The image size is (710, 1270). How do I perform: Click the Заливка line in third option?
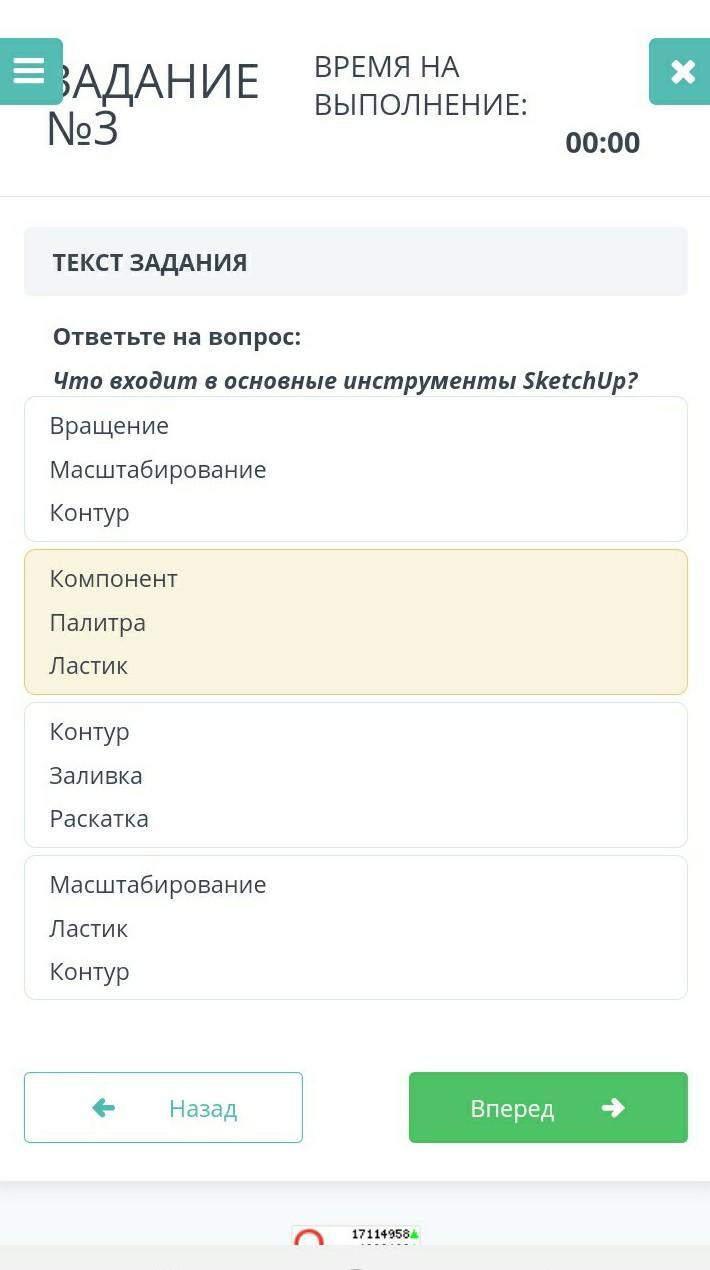96,775
